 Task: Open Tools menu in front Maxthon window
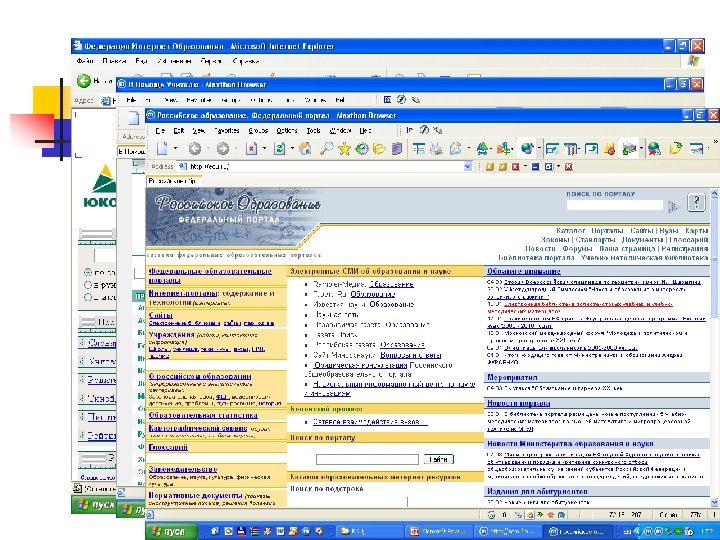(313, 130)
